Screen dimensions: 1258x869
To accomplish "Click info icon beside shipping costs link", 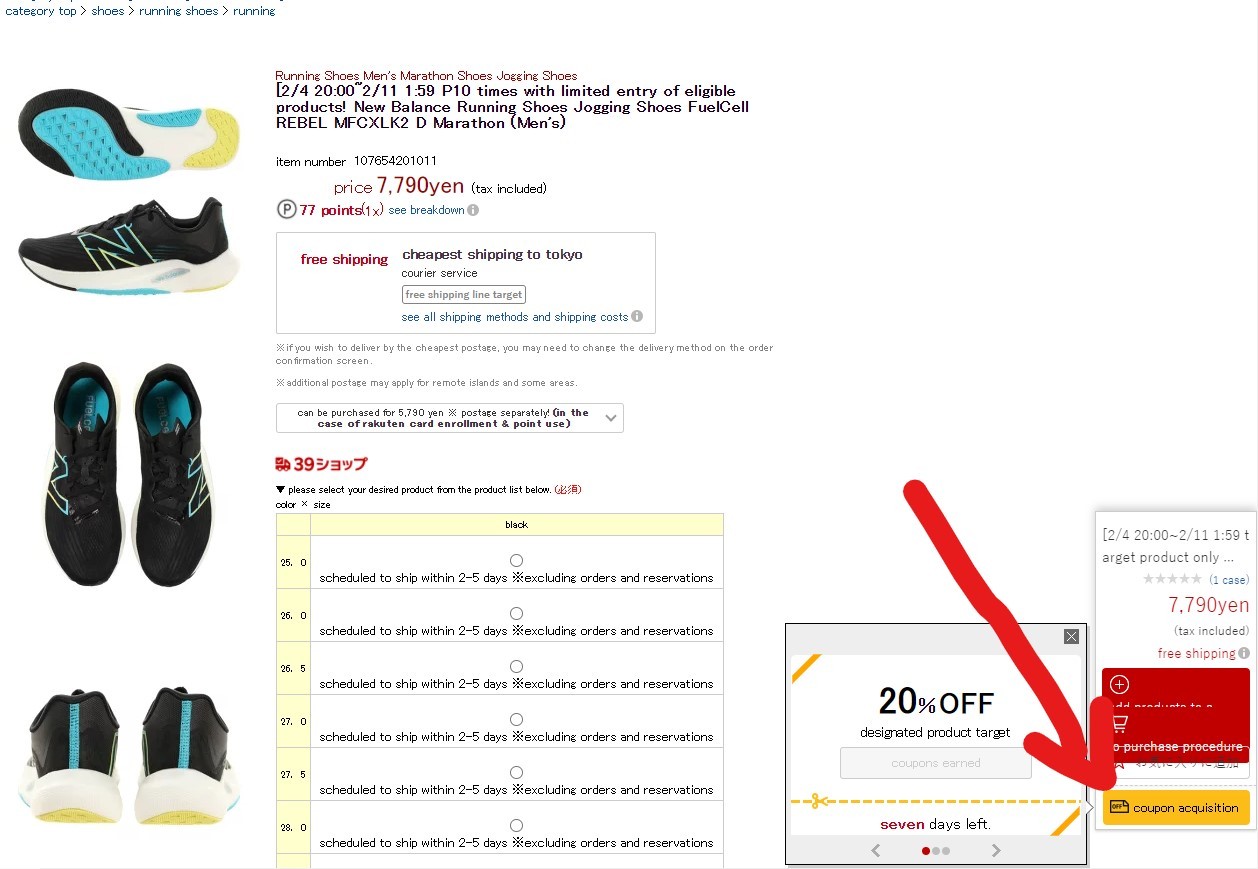I will click(x=637, y=317).
